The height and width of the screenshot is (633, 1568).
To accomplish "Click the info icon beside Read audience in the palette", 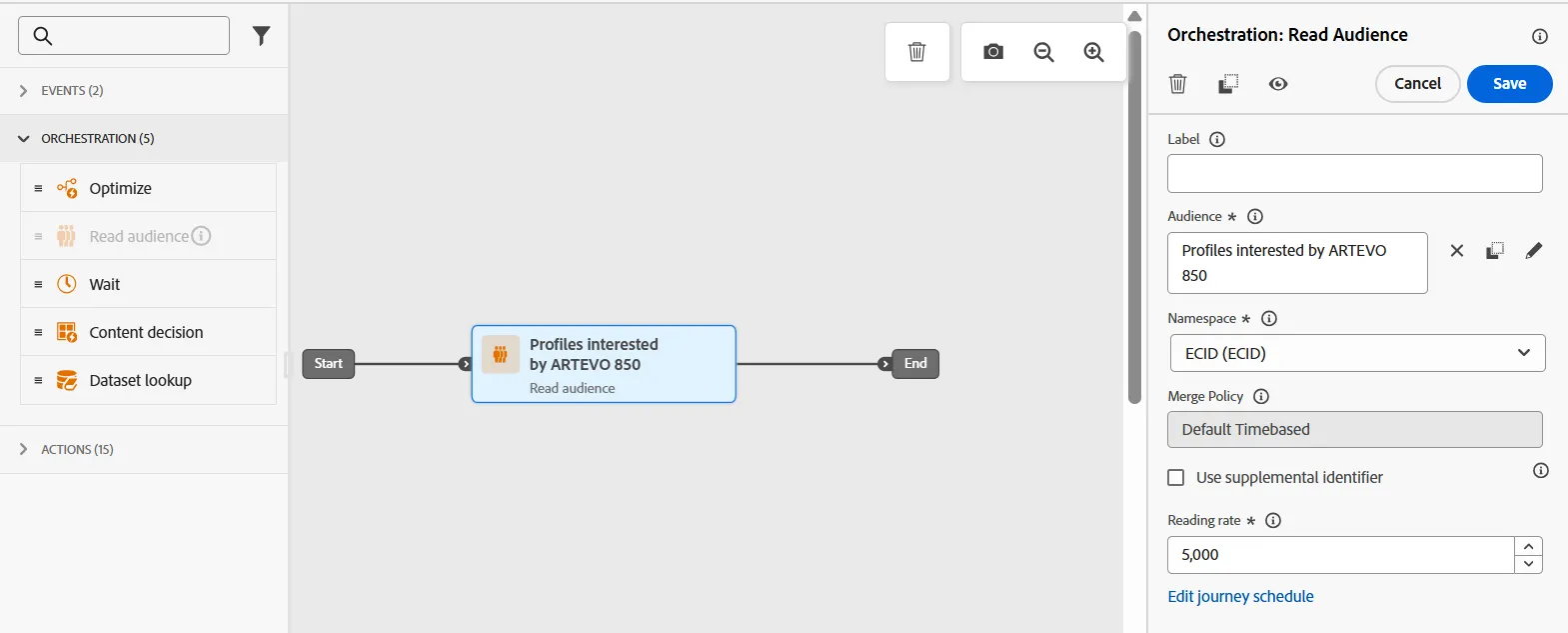I will point(201,236).
